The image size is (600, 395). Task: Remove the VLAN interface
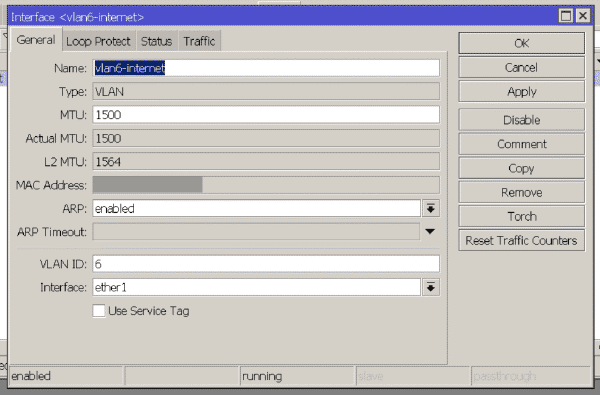[x=522, y=192]
